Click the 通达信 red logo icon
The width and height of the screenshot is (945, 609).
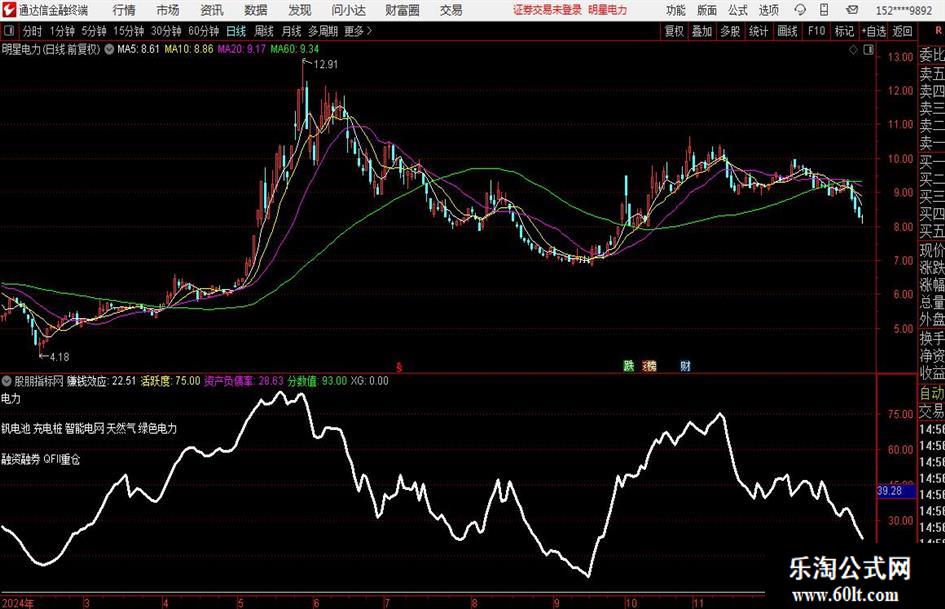[9, 10]
